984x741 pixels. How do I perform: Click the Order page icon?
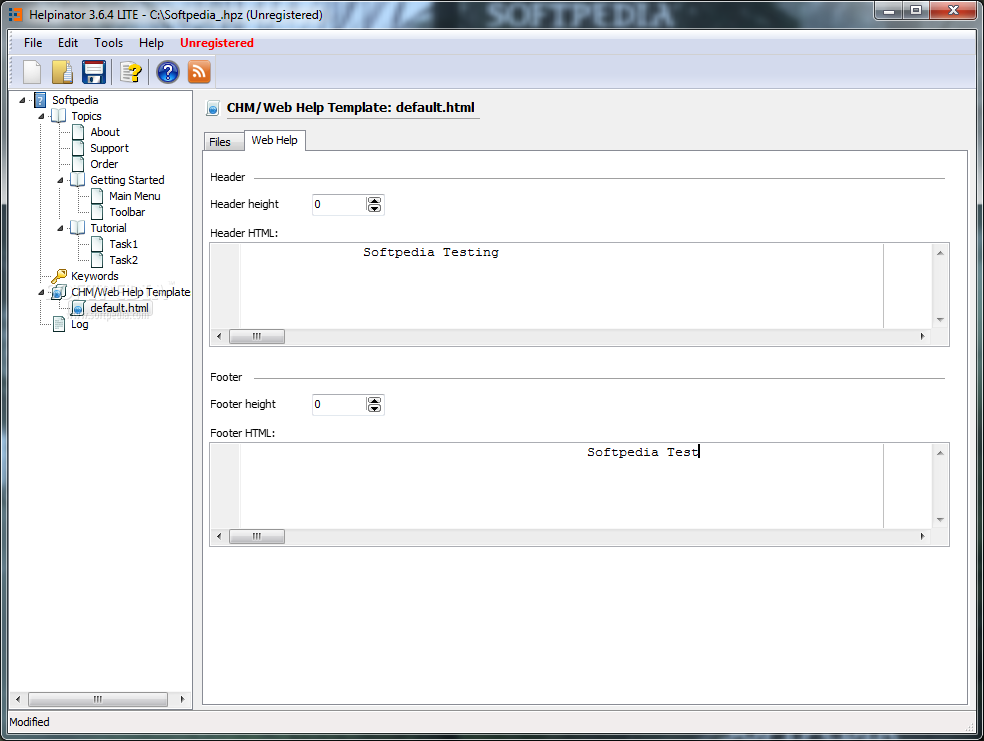78,164
